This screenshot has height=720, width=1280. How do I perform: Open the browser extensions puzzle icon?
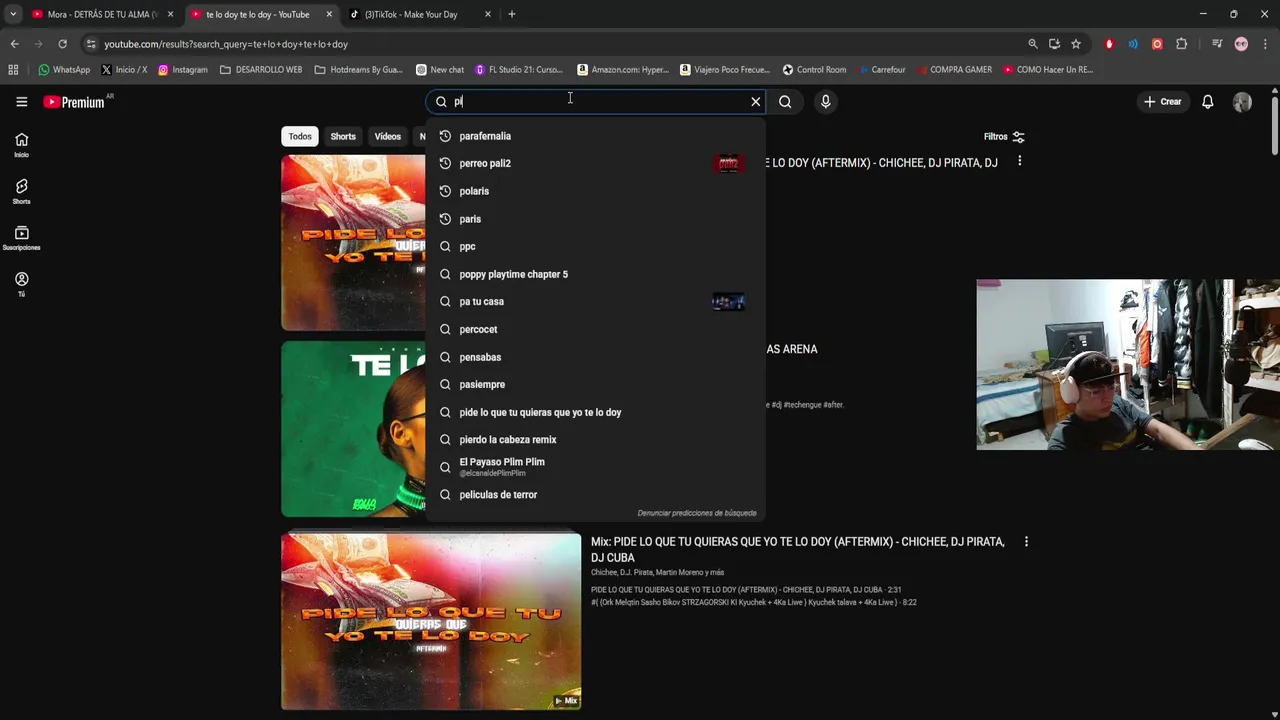[1182, 44]
